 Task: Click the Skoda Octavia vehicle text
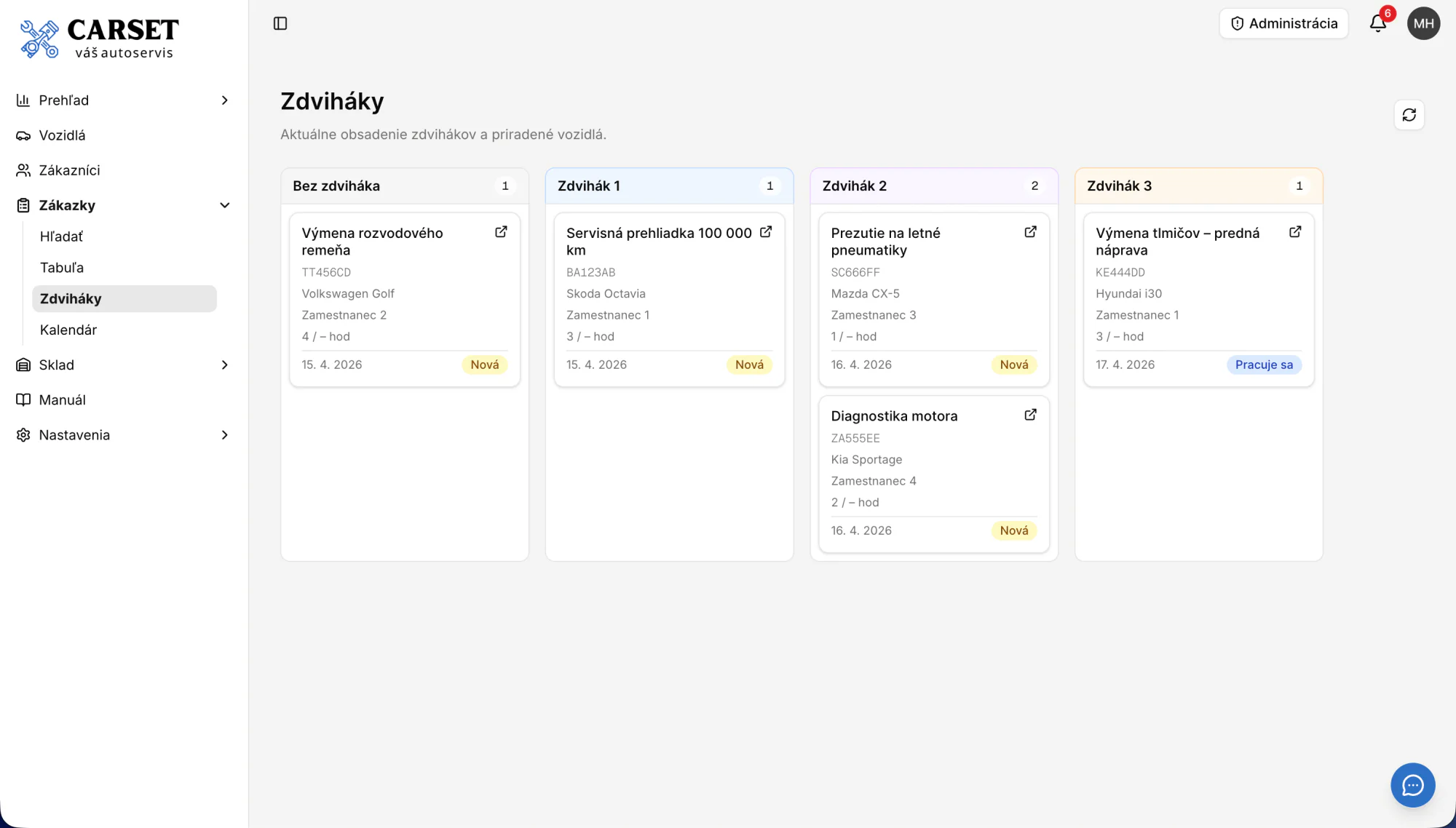tap(606, 294)
